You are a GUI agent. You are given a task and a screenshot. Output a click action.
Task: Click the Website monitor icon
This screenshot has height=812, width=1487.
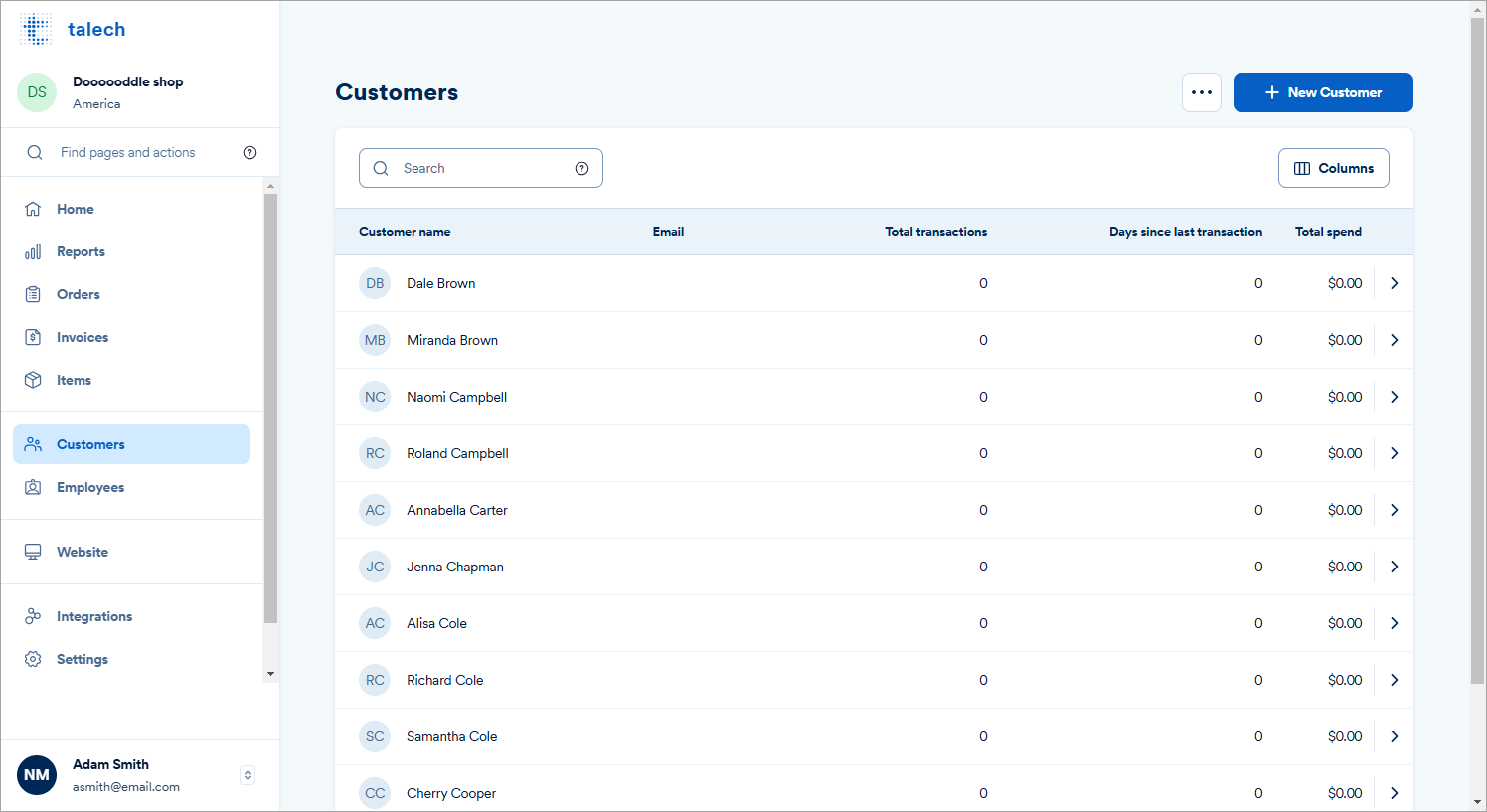tap(33, 552)
